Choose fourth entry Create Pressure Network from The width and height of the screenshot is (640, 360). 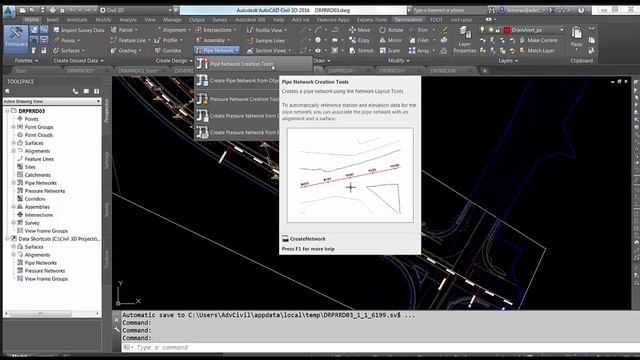pyautogui.click(x=237, y=116)
